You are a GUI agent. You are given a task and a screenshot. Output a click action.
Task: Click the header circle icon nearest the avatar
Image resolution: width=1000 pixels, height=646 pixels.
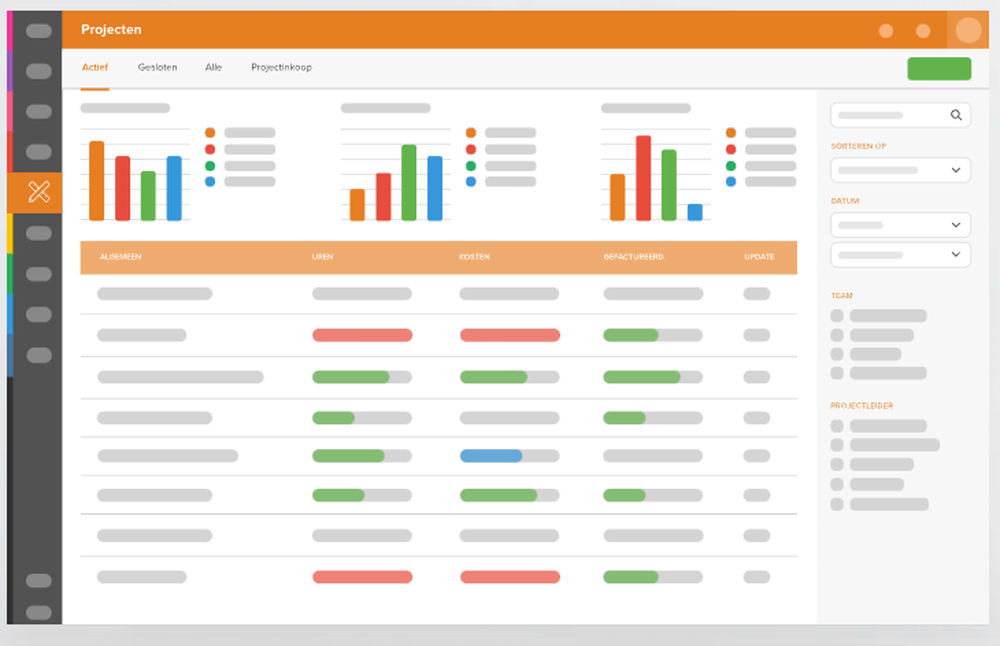[x=923, y=31]
